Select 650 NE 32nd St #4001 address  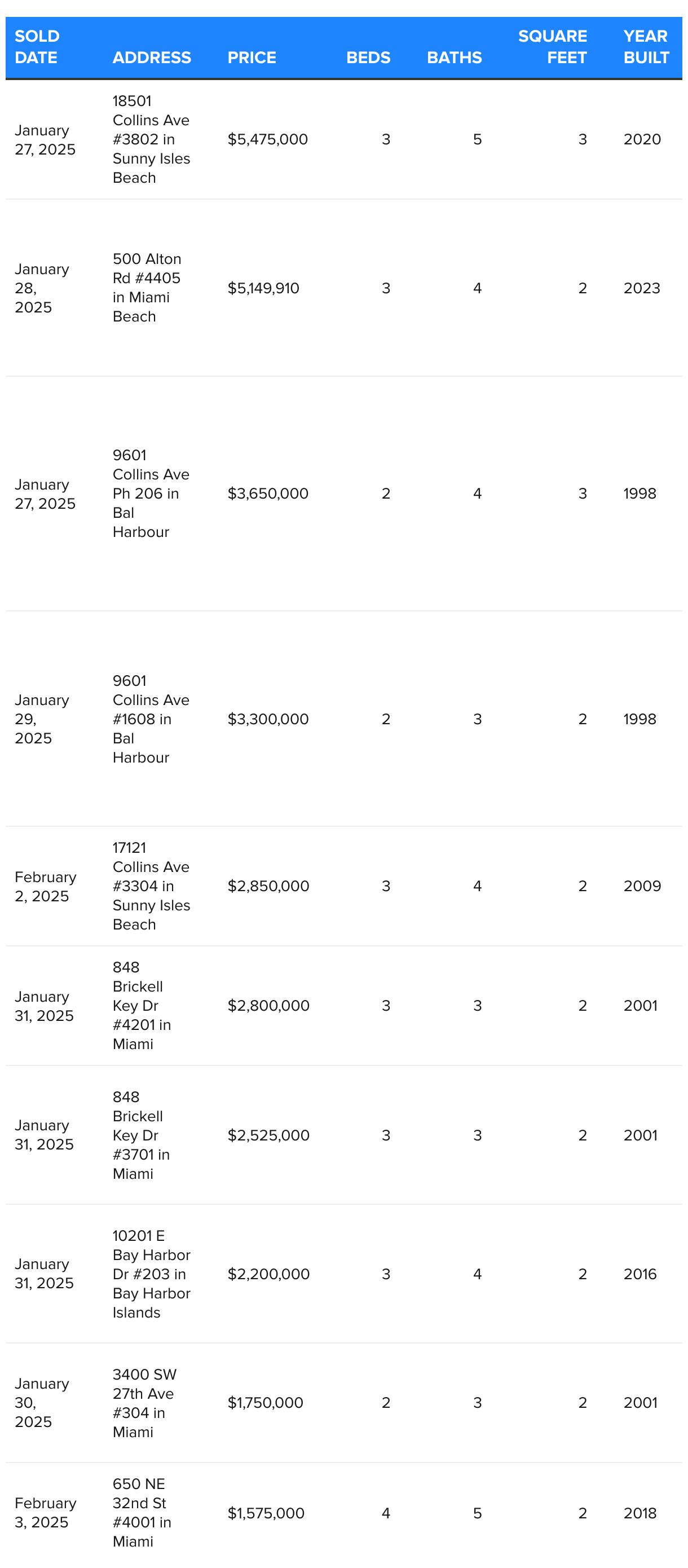pyautogui.click(x=142, y=1513)
